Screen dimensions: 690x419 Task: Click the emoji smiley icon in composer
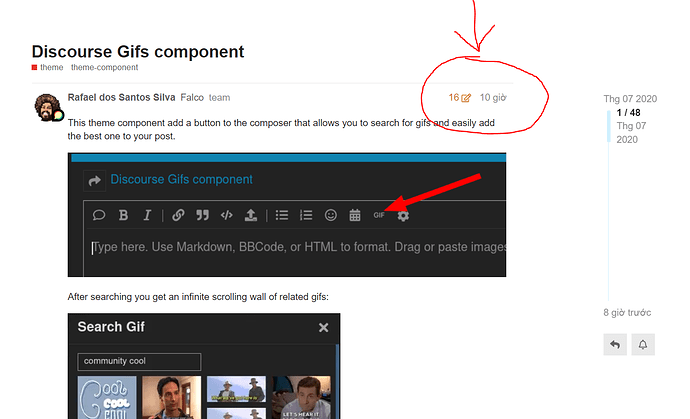(x=330, y=215)
